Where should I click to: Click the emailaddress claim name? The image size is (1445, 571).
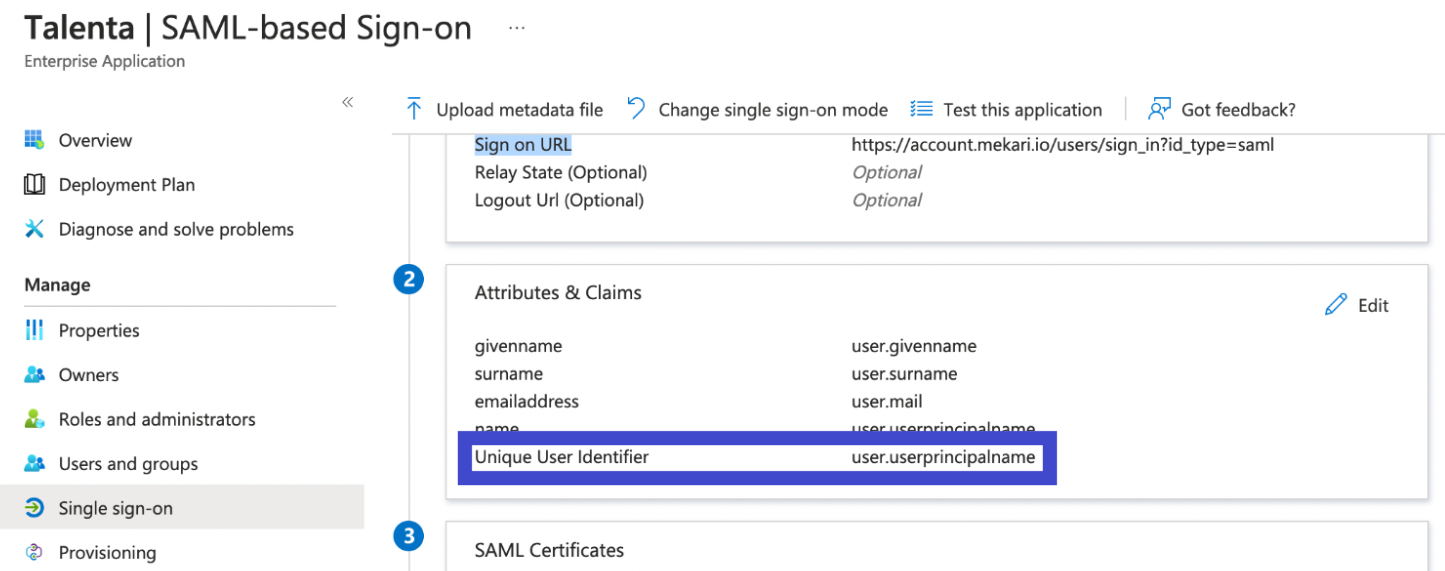point(527,401)
